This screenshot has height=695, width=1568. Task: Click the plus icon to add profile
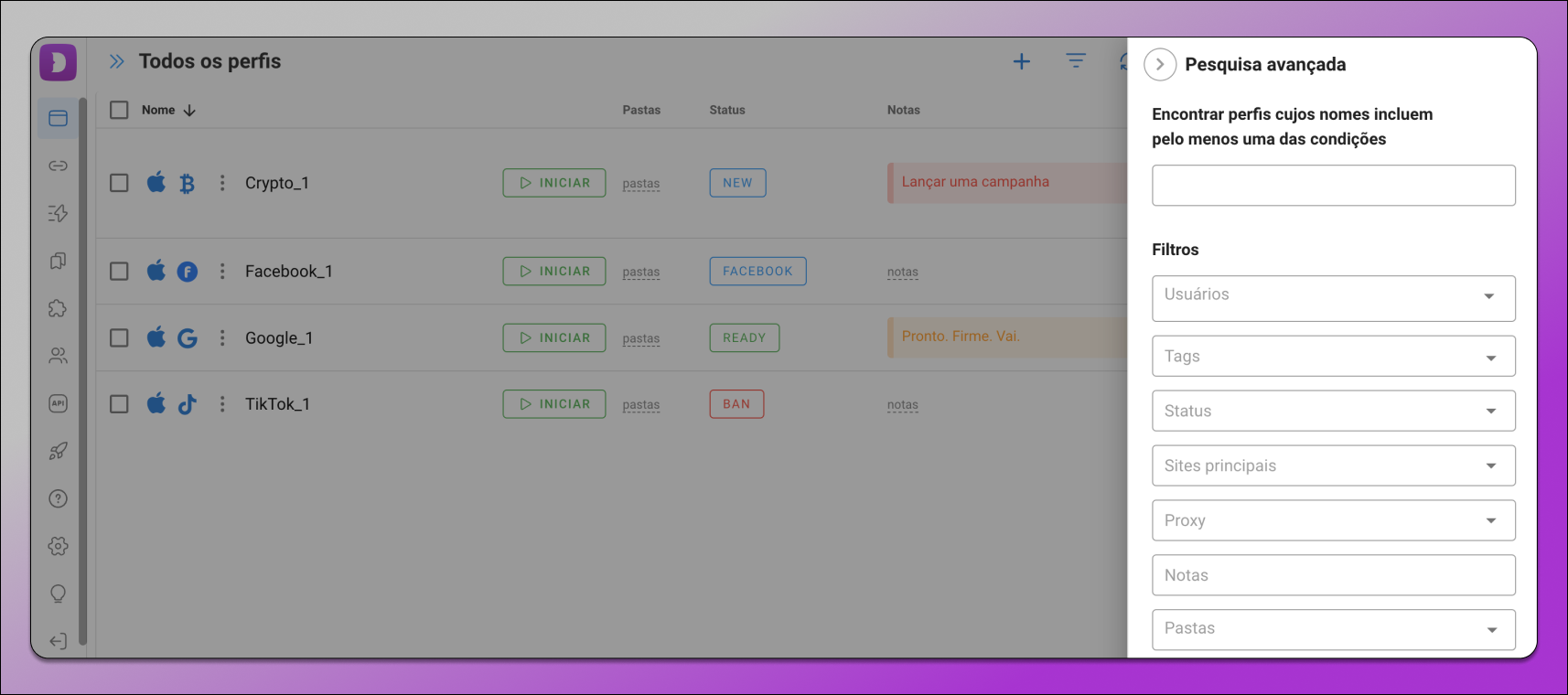1022,61
